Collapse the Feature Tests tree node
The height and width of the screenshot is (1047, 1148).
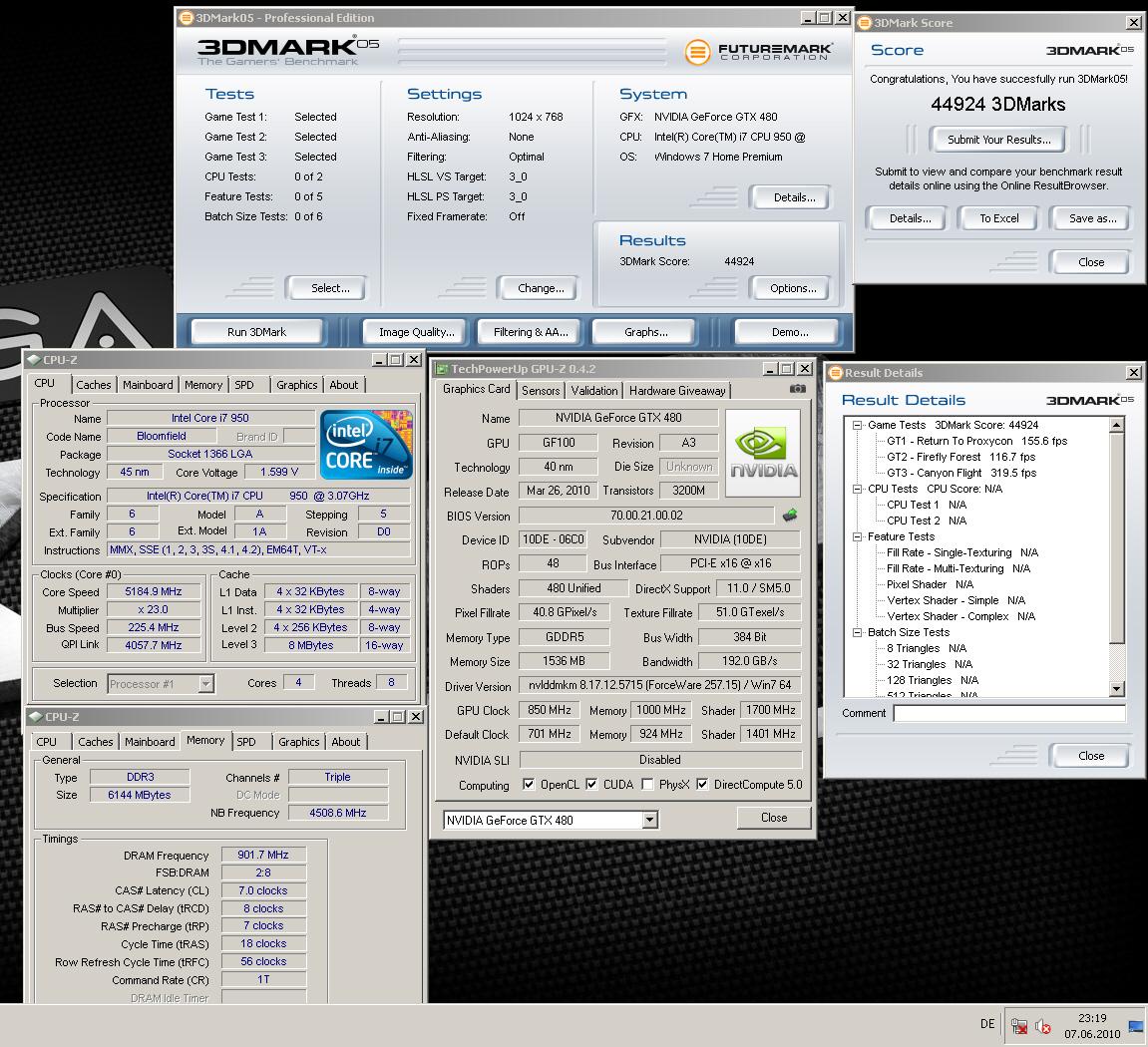click(x=858, y=536)
